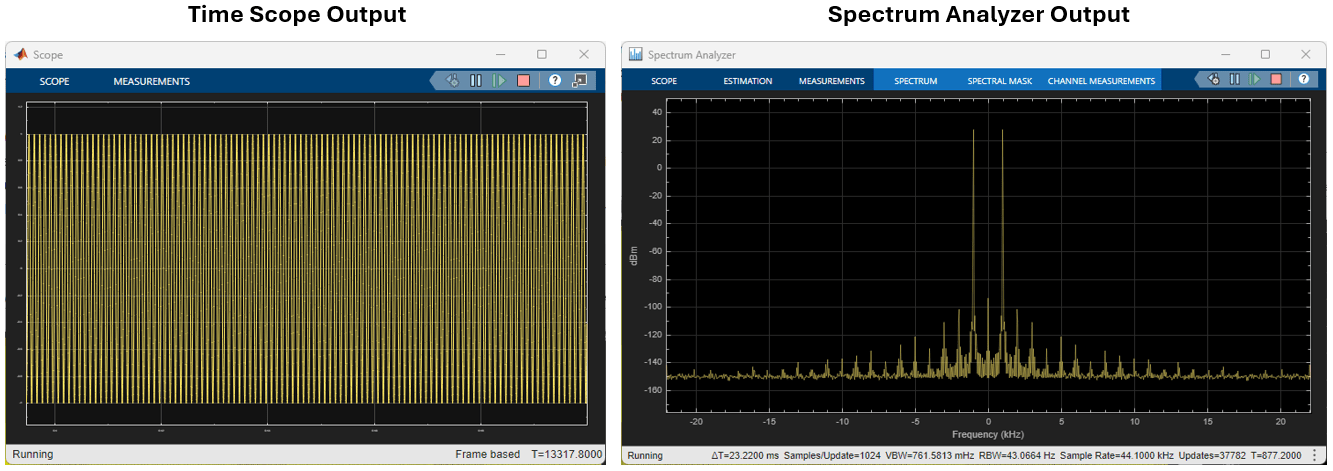Pause the Time Scope simulation
The image size is (1333, 471).
(x=476, y=80)
